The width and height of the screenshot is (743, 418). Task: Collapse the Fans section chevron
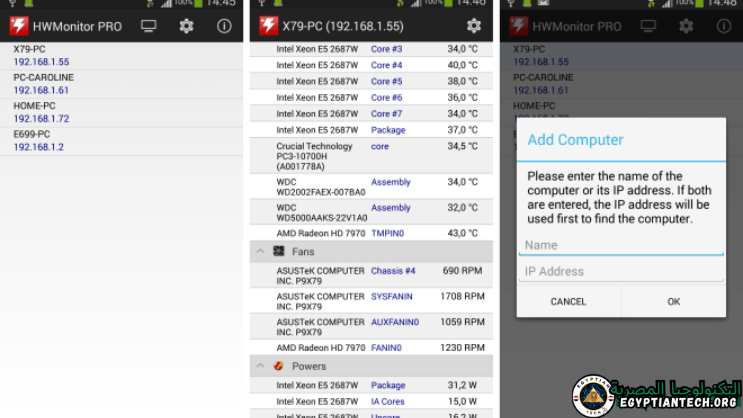[261, 251]
